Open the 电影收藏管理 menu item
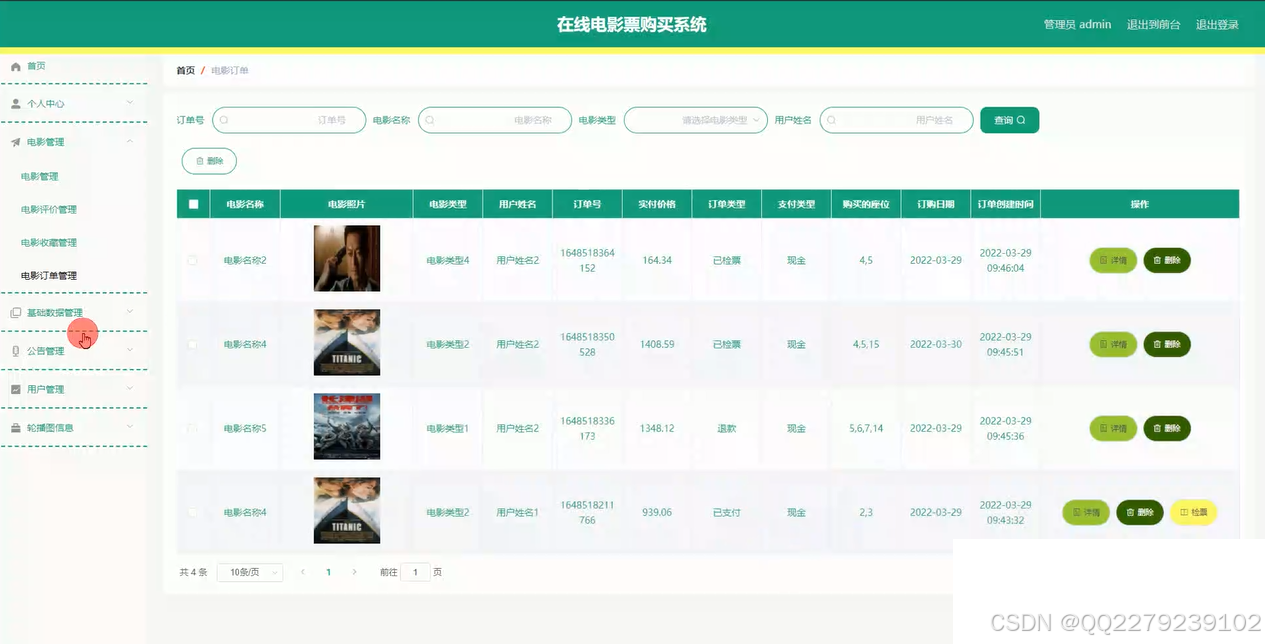 click(x=47, y=242)
